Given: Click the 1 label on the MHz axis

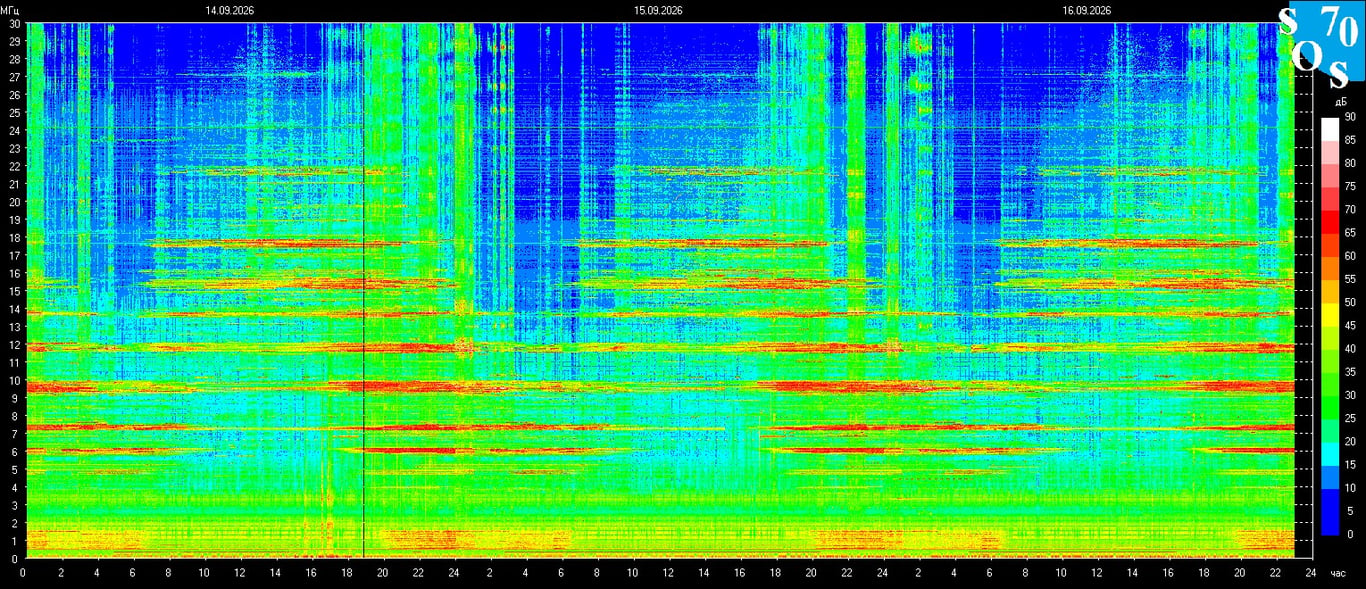Looking at the screenshot, I should (x=17, y=541).
